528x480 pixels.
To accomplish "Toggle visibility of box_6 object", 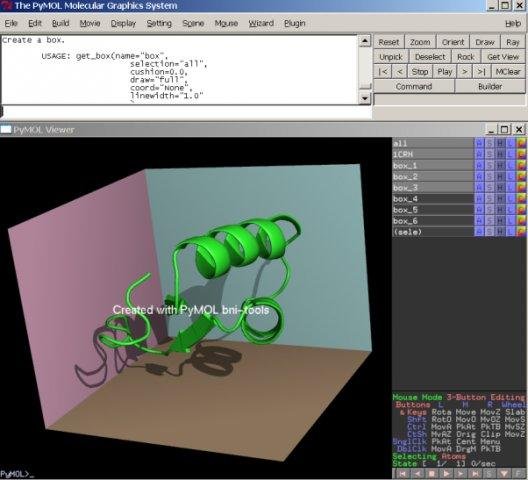I will (433, 221).
